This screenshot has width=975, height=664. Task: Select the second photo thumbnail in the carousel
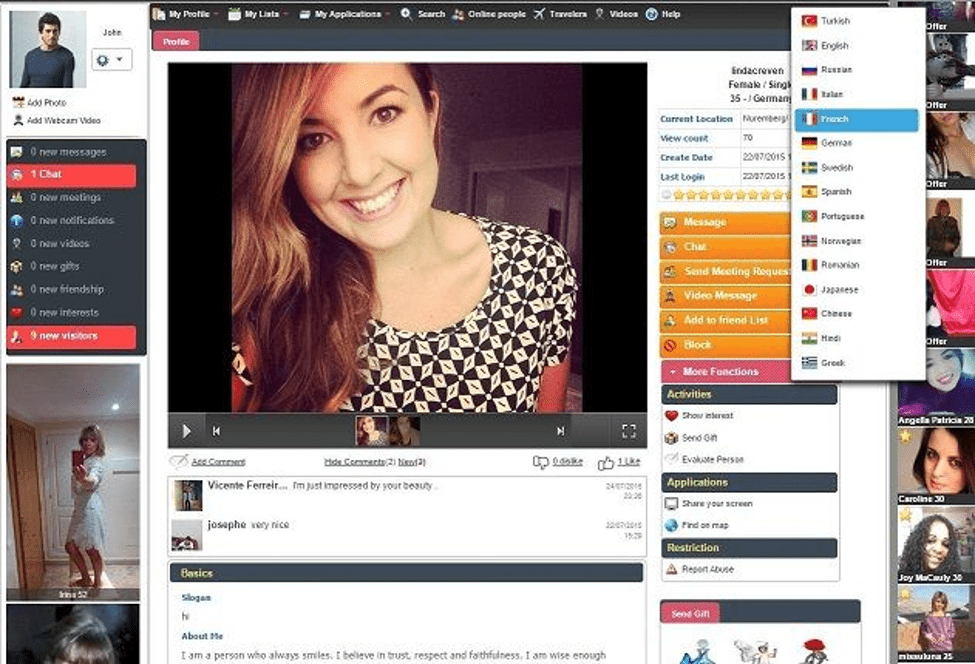(x=407, y=430)
